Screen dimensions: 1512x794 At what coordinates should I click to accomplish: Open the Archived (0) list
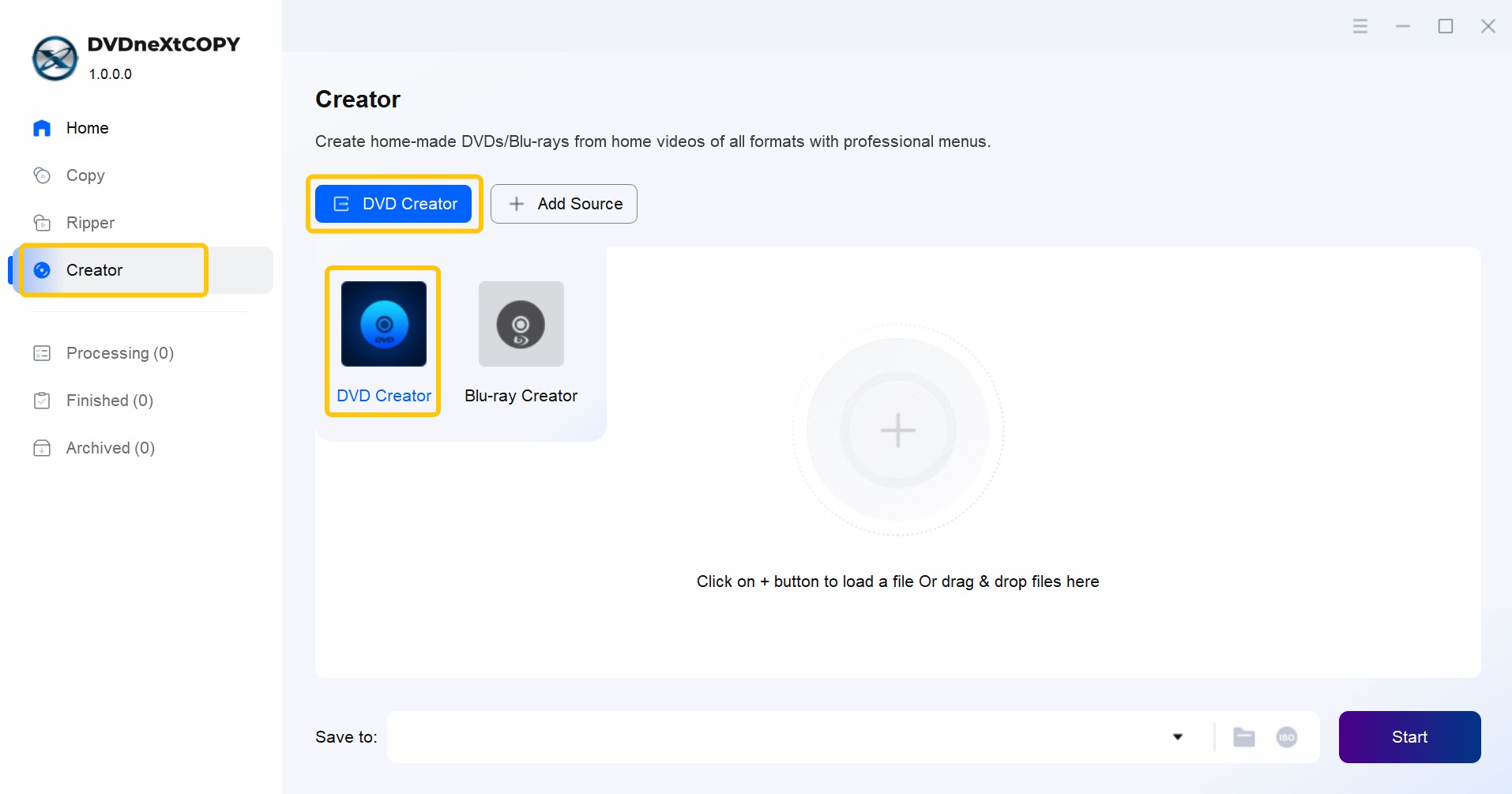(x=93, y=448)
